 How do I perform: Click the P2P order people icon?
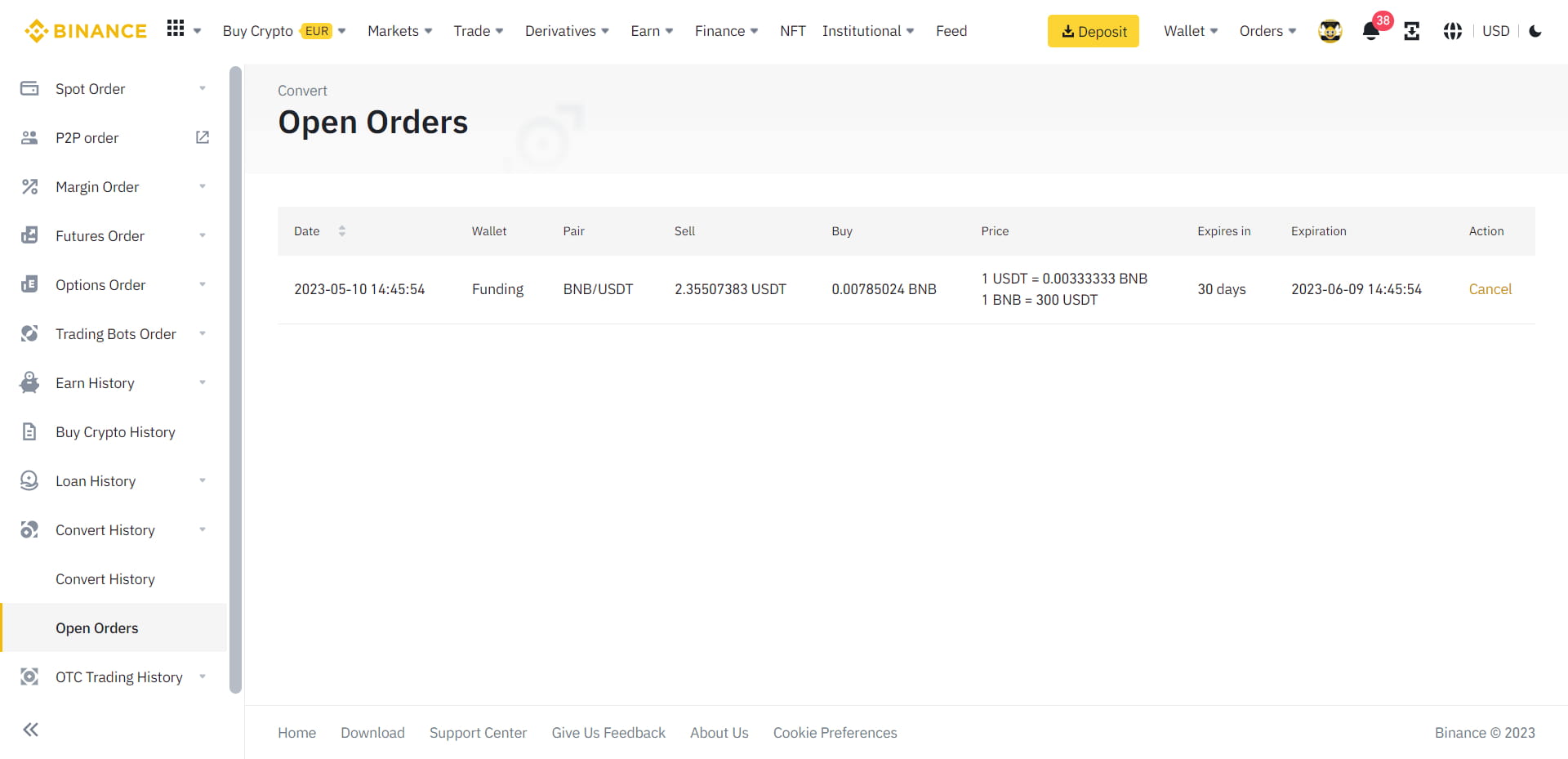click(x=29, y=137)
